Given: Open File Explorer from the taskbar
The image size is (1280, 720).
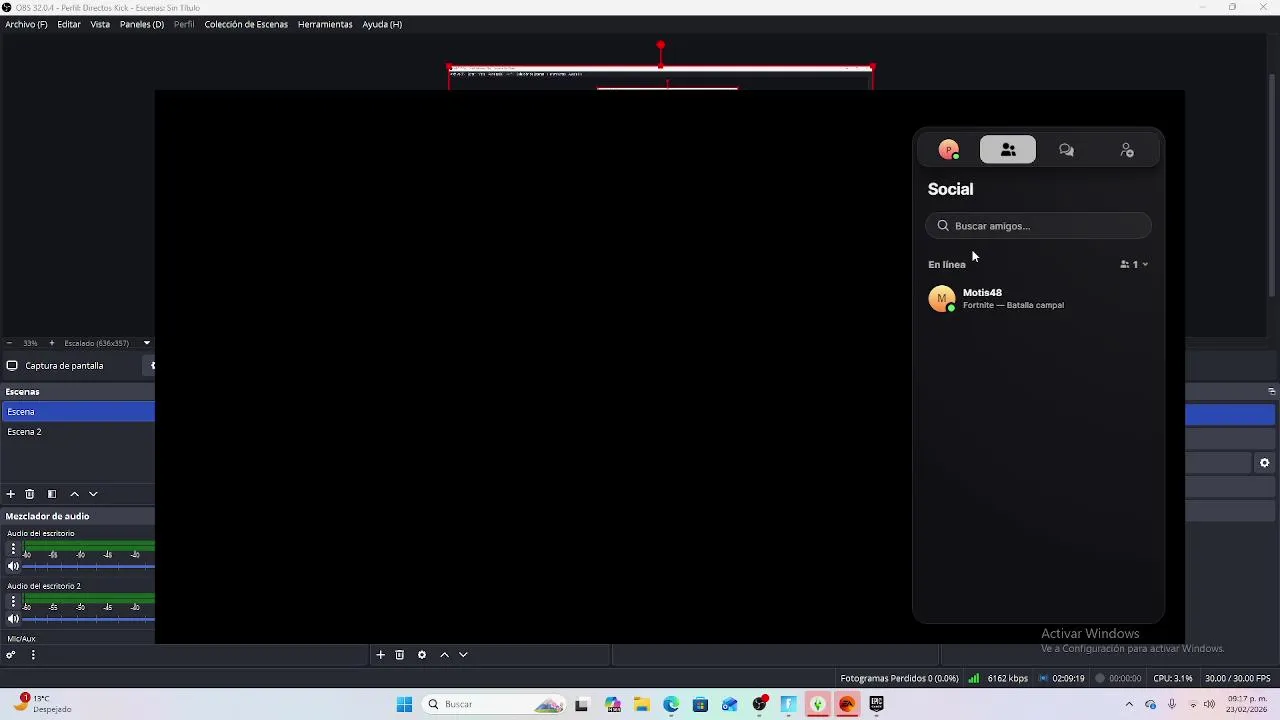Looking at the screenshot, I should click(x=642, y=704).
